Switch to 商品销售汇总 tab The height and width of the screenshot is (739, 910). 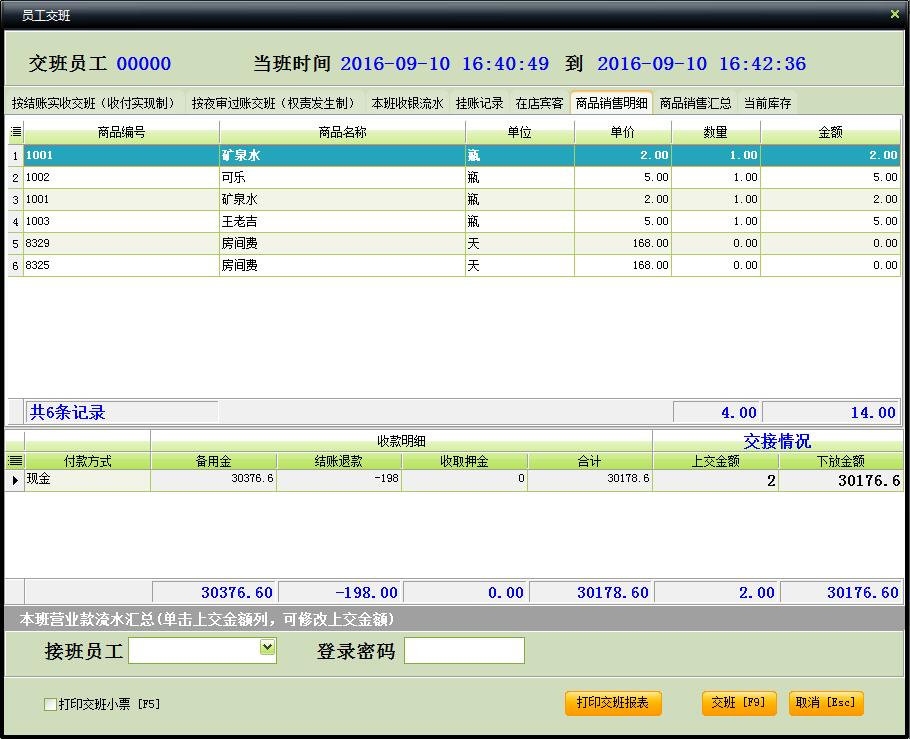tap(695, 103)
